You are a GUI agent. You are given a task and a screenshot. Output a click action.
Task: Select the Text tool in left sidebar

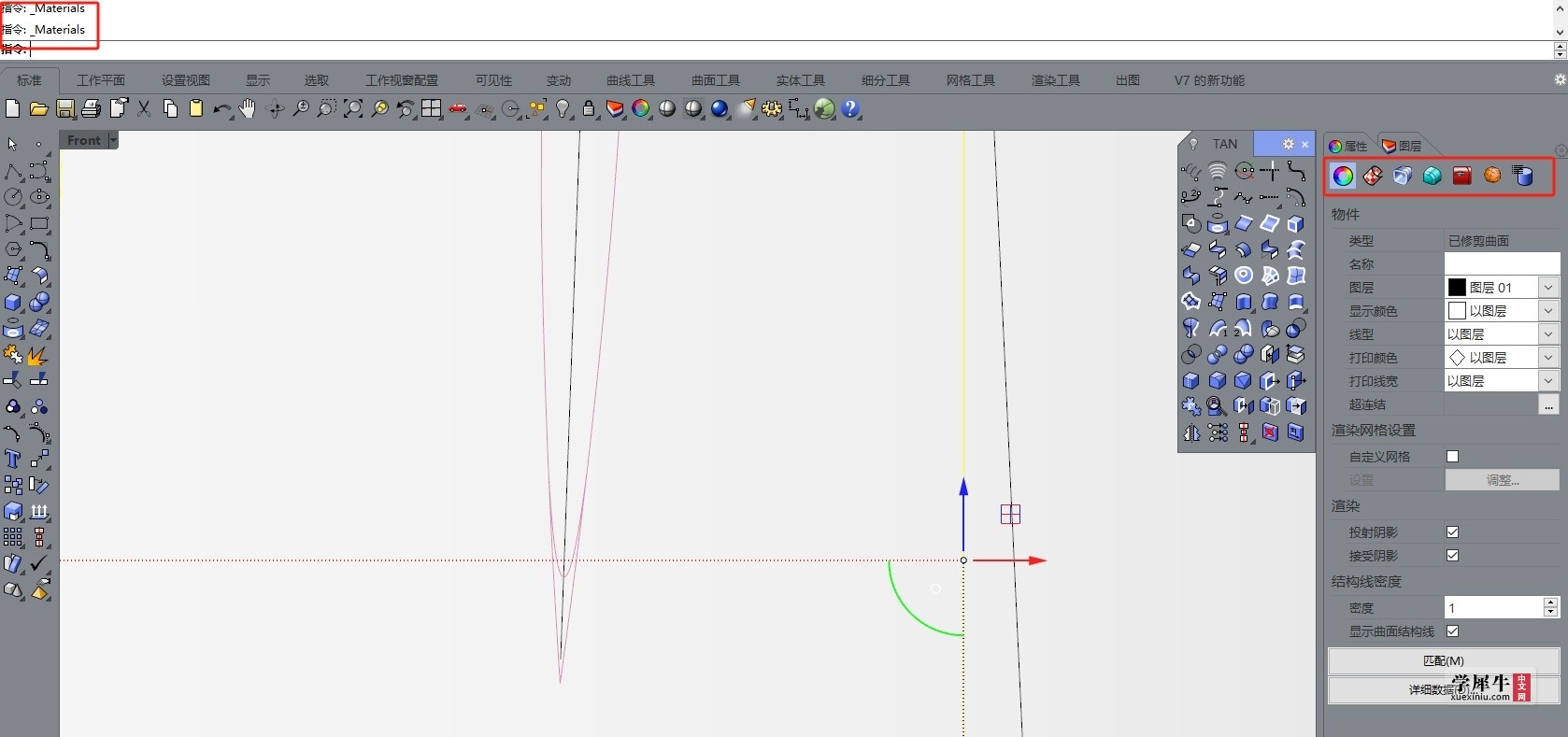tap(12, 459)
